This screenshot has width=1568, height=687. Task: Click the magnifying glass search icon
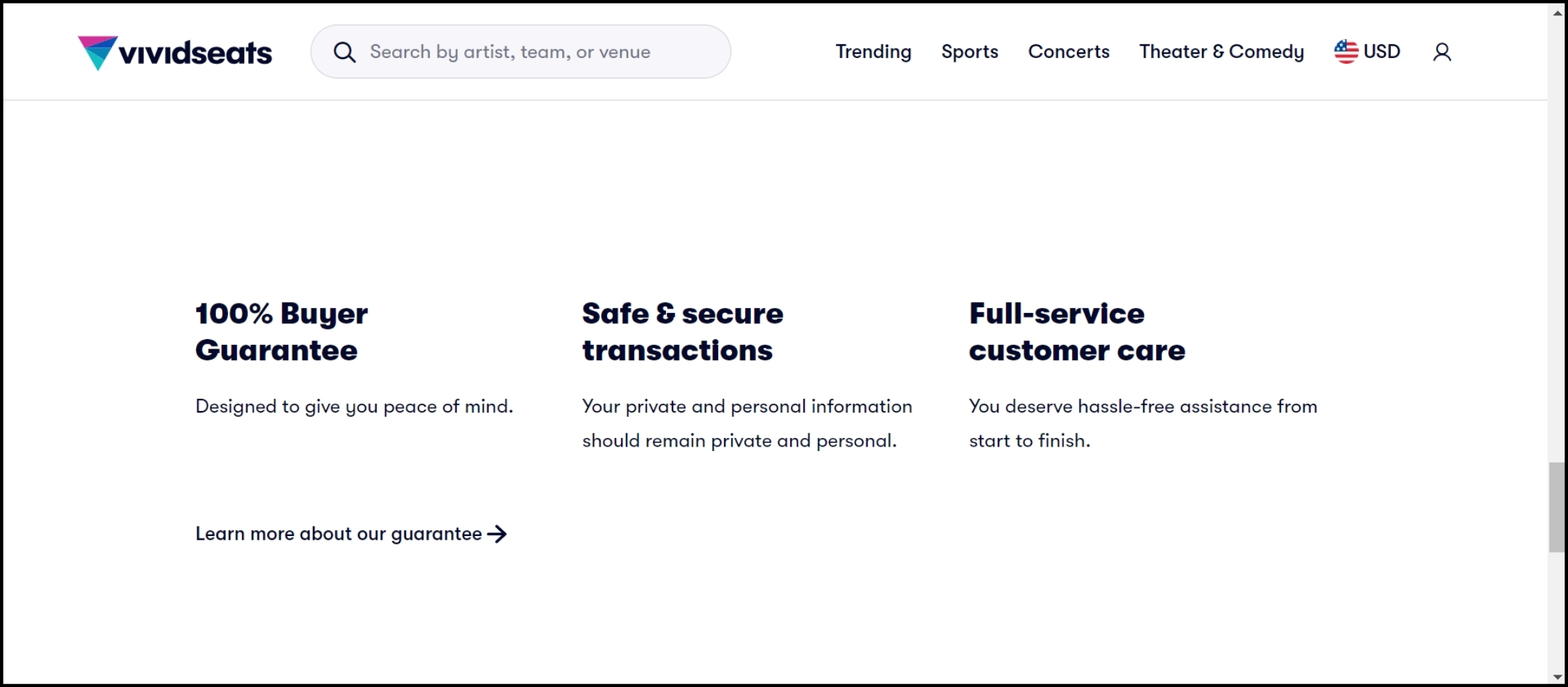344,52
